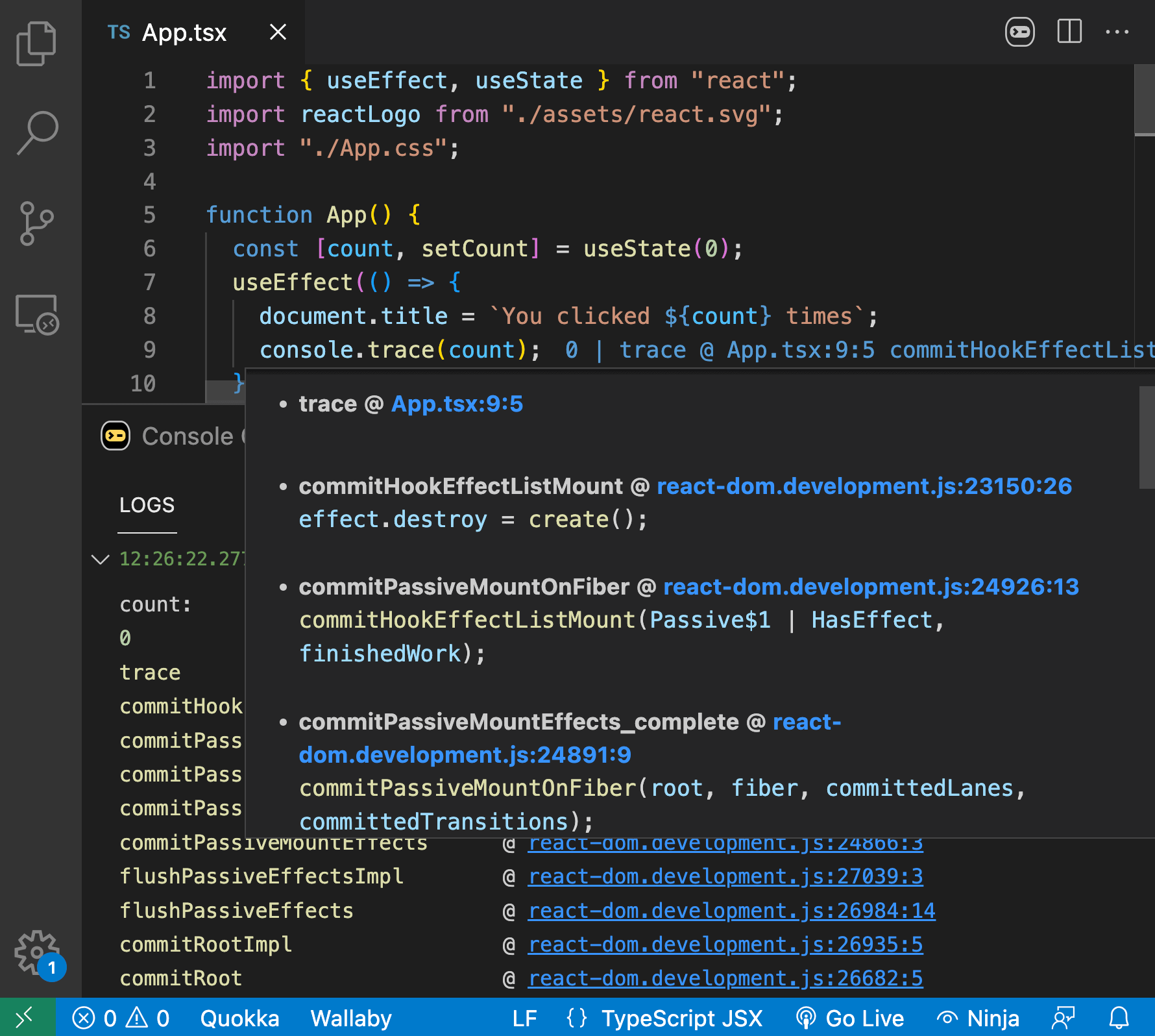This screenshot has height=1036, width=1155.
Task: Follow the react-dom.development.js:26984:14 log link
Action: tap(732, 911)
